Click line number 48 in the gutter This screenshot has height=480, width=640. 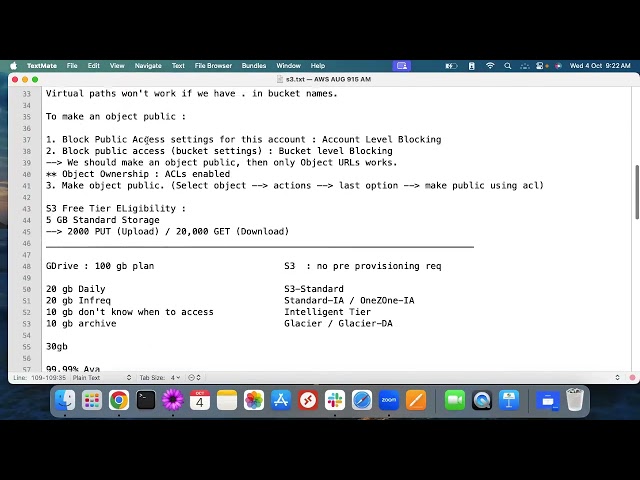pyautogui.click(x=27, y=267)
